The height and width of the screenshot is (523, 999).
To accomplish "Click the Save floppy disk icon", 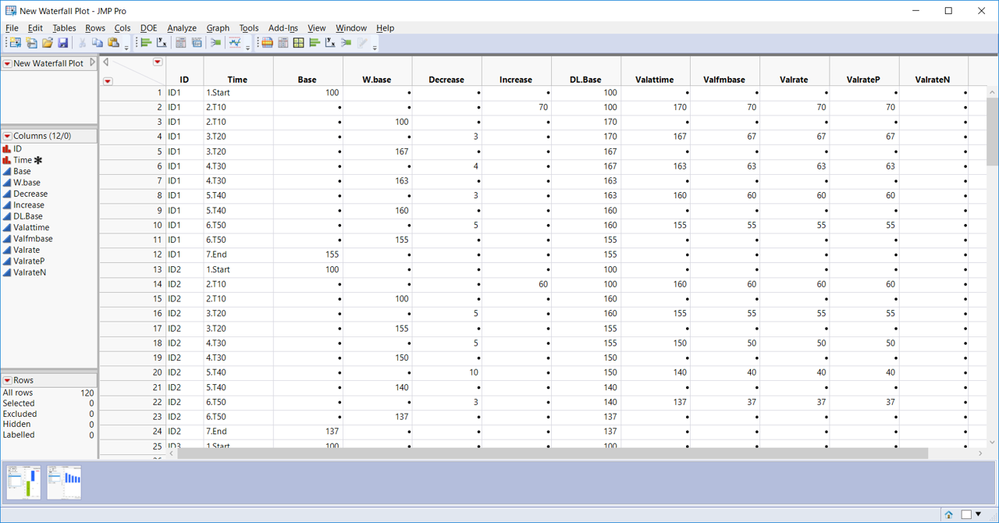I will coord(63,43).
